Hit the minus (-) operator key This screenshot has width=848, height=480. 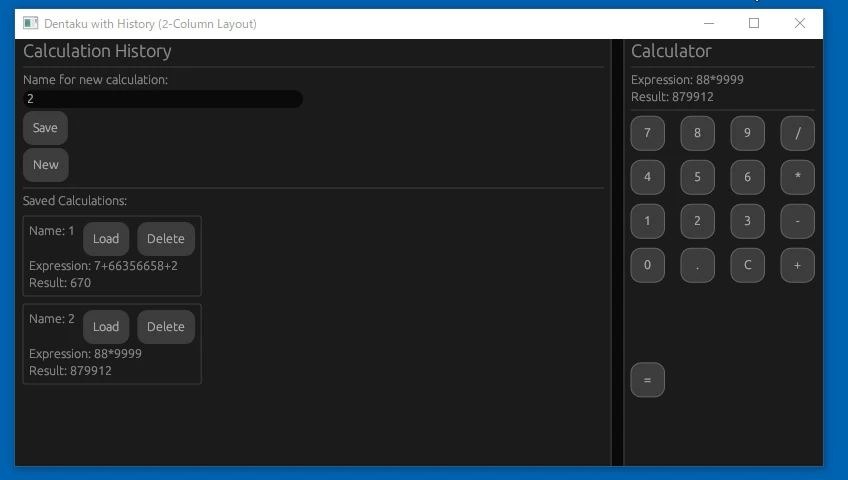[x=797, y=221]
